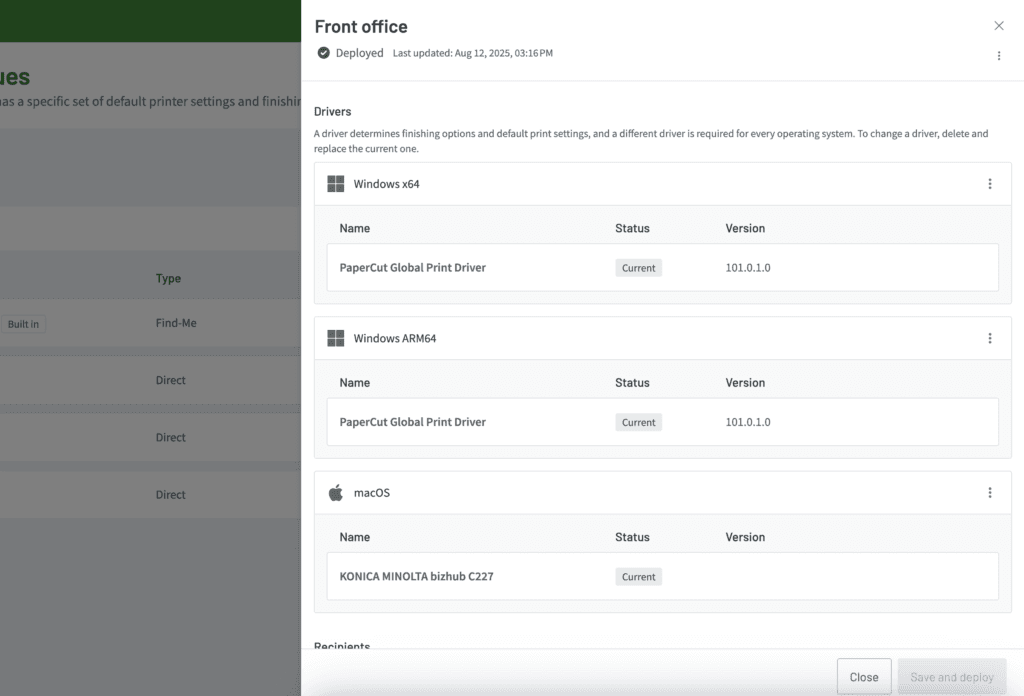Click the Deployed checkmark status icon
The width and height of the screenshot is (1024, 696).
click(323, 53)
